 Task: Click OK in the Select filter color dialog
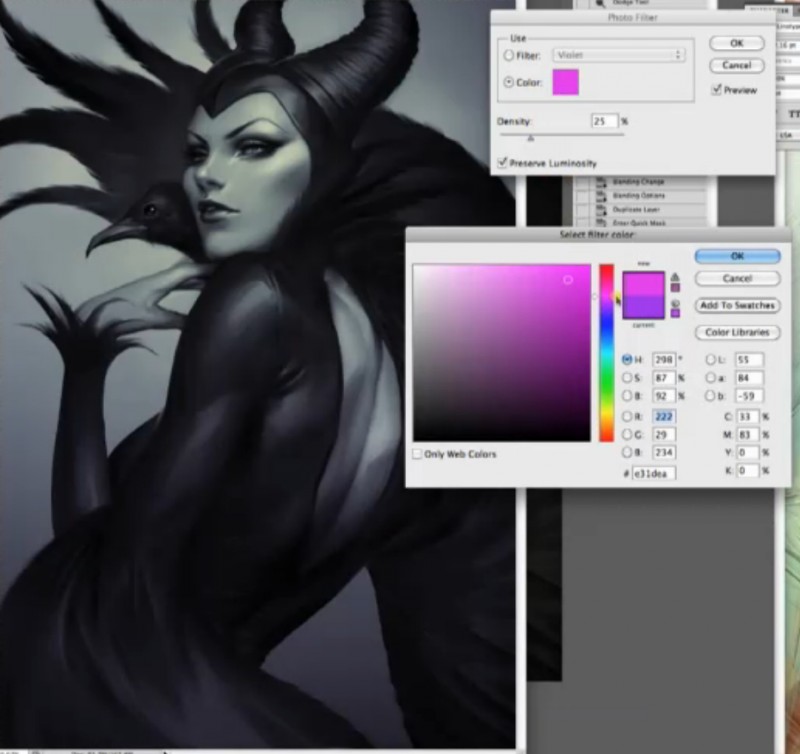(738, 256)
